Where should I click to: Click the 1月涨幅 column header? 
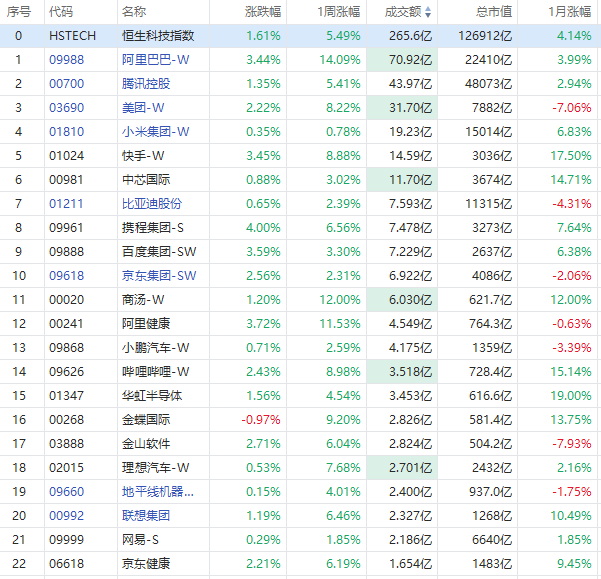point(570,12)
